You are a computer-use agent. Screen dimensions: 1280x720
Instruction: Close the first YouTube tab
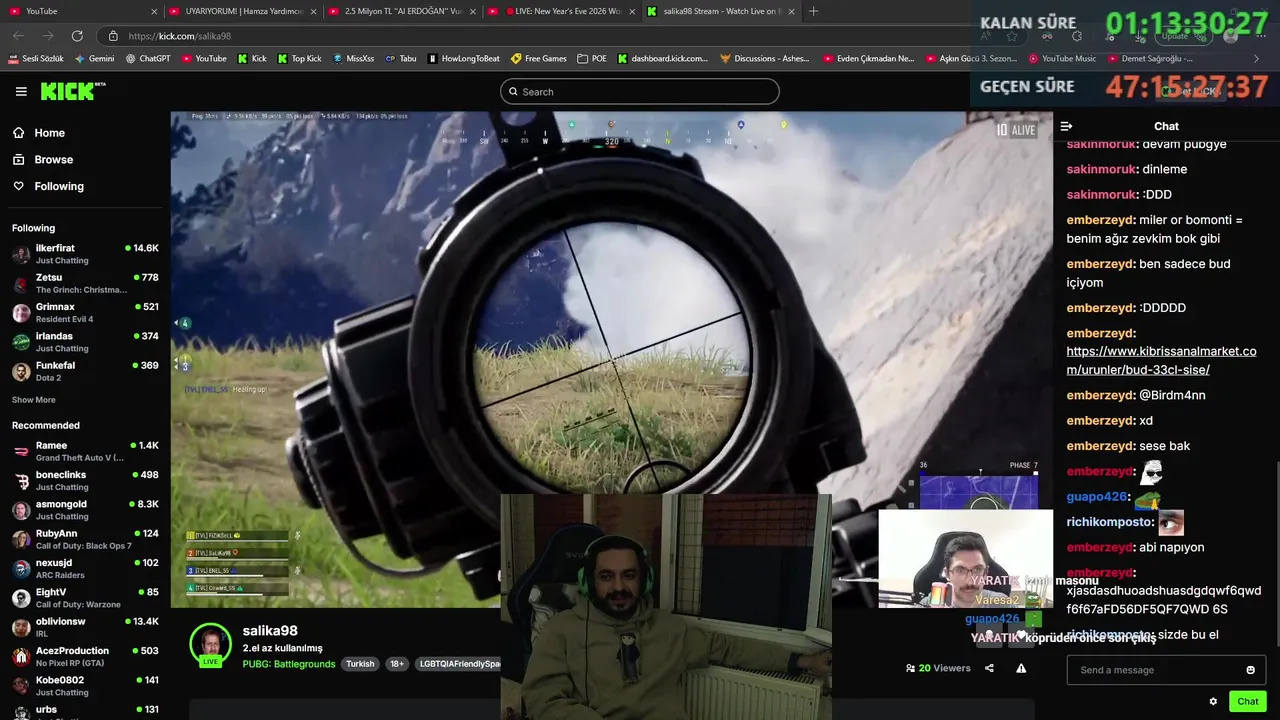pos(154,11)
